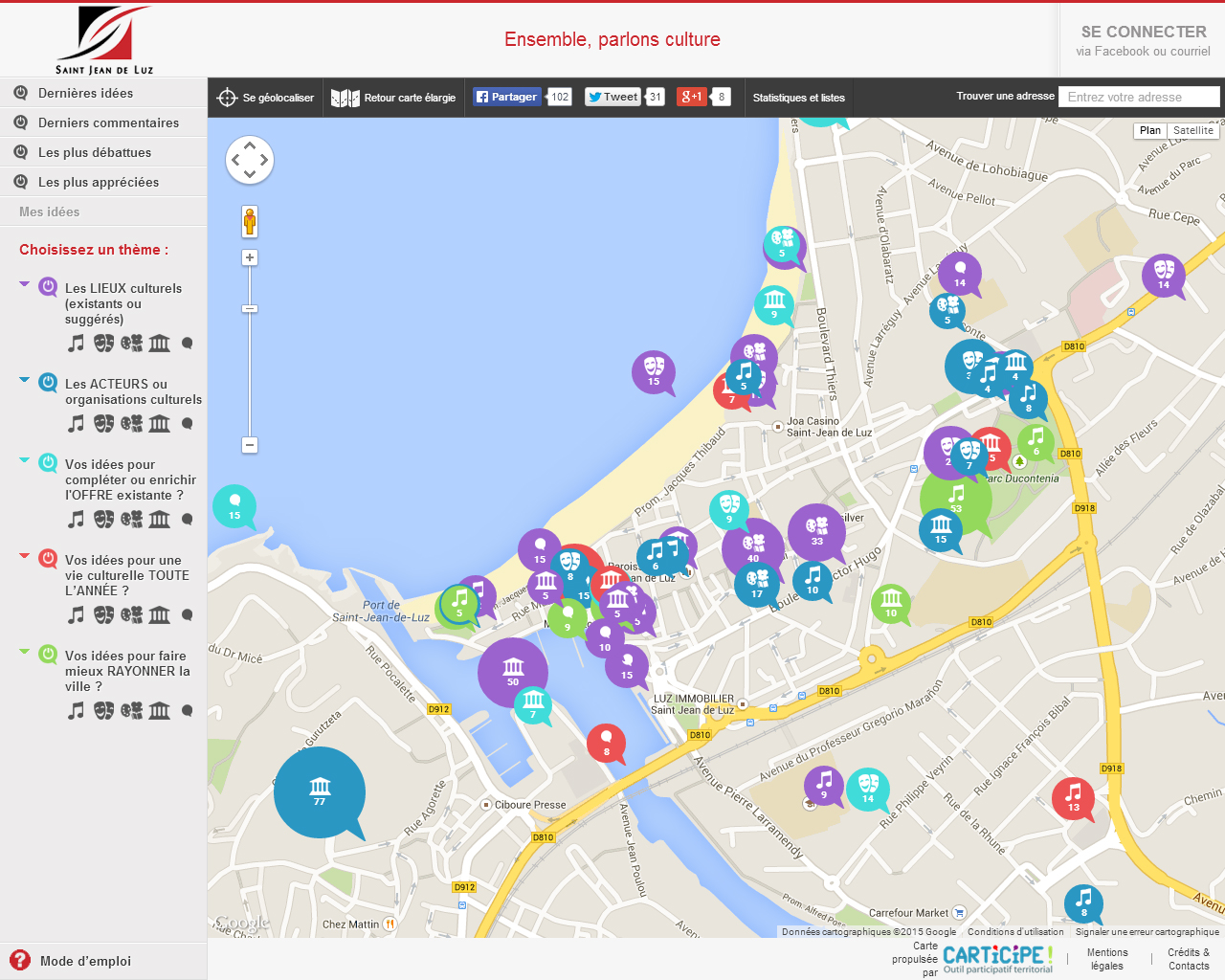The width and height of the screenshot is (1225, 980).
Task: Open Statistiques et listes link
Action: pos(798,98)
